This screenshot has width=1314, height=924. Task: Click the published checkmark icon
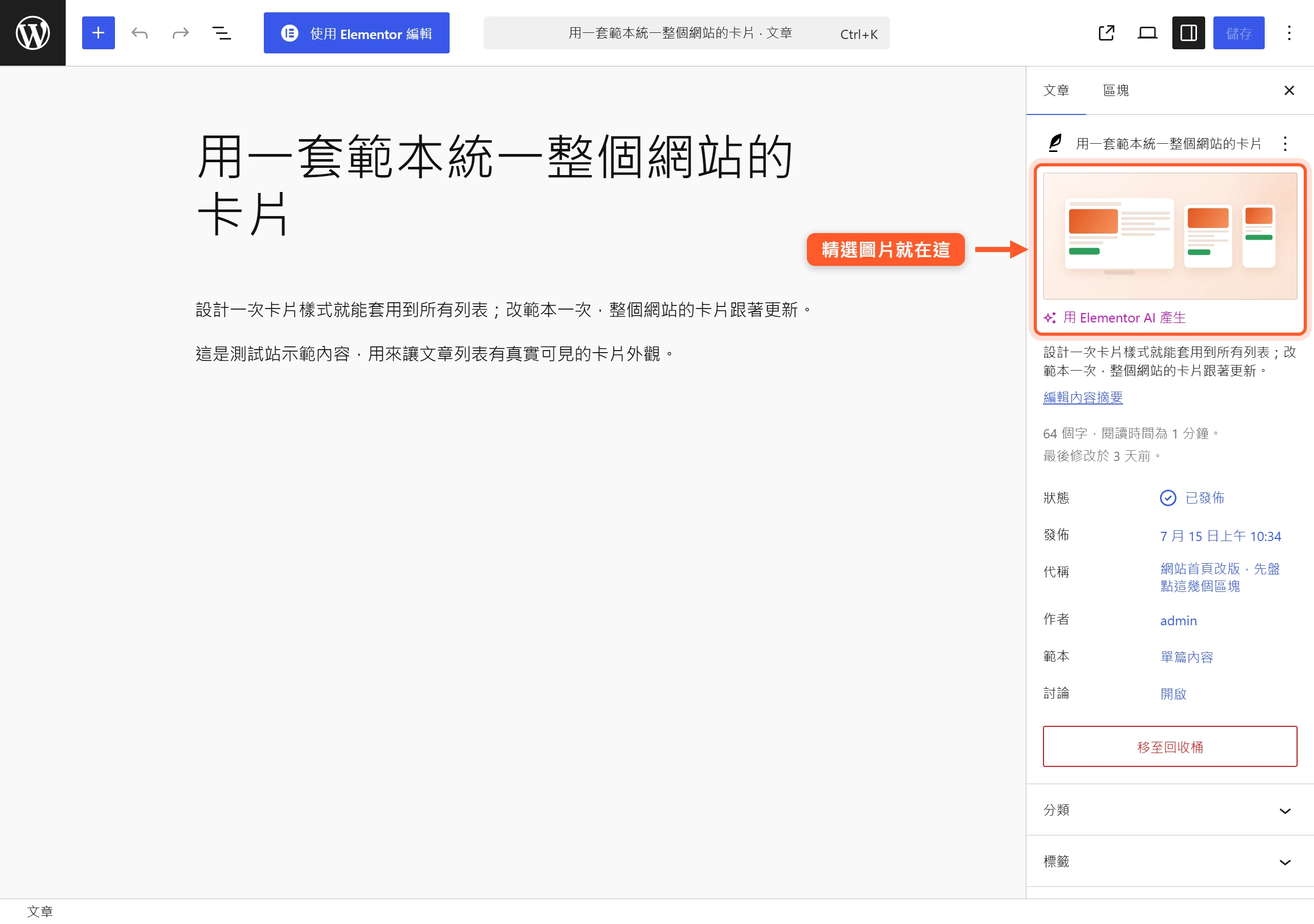click(x=1168, y=498)
